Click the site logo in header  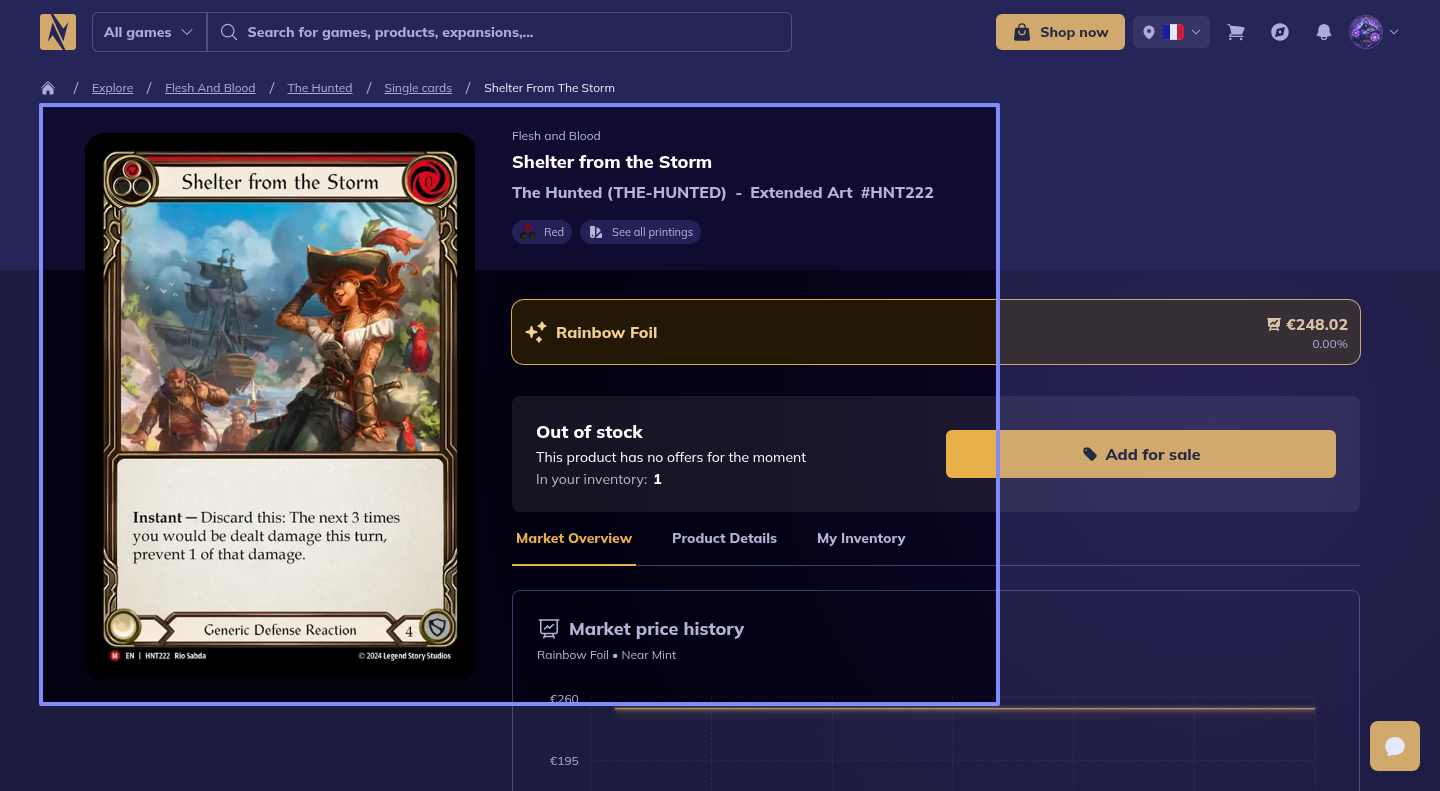[58, 32]
